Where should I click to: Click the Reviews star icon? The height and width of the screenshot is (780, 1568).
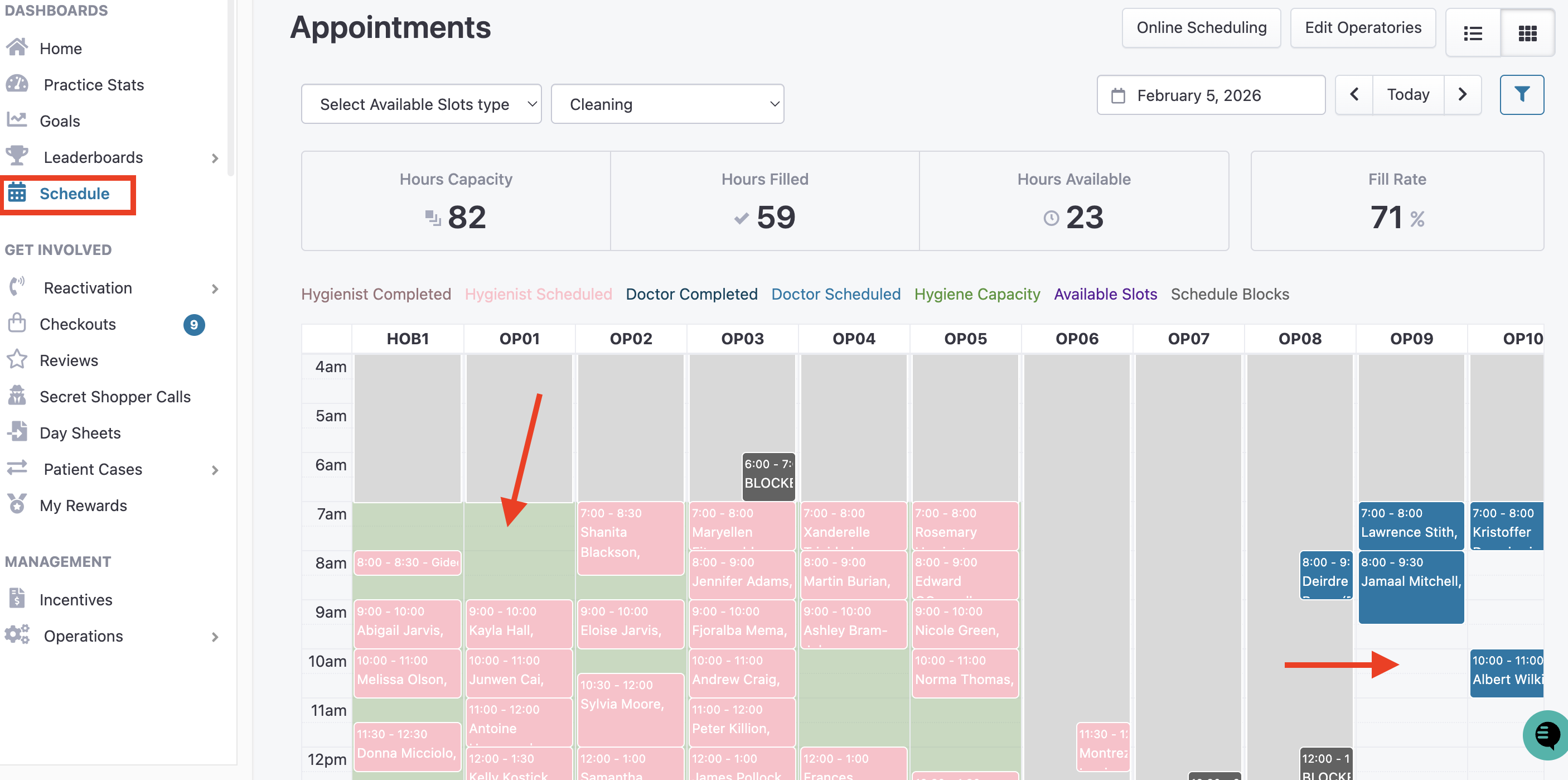click(17, 359)
